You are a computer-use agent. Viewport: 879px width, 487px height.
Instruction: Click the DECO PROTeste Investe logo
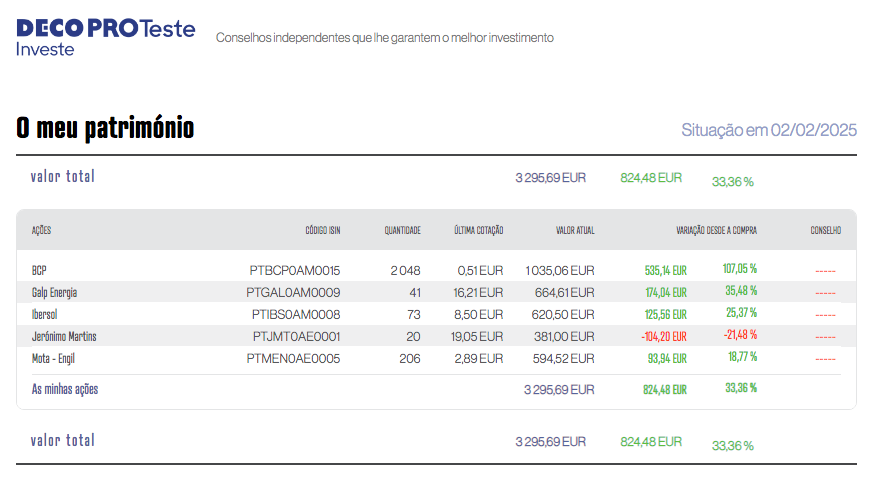[105, 37]
